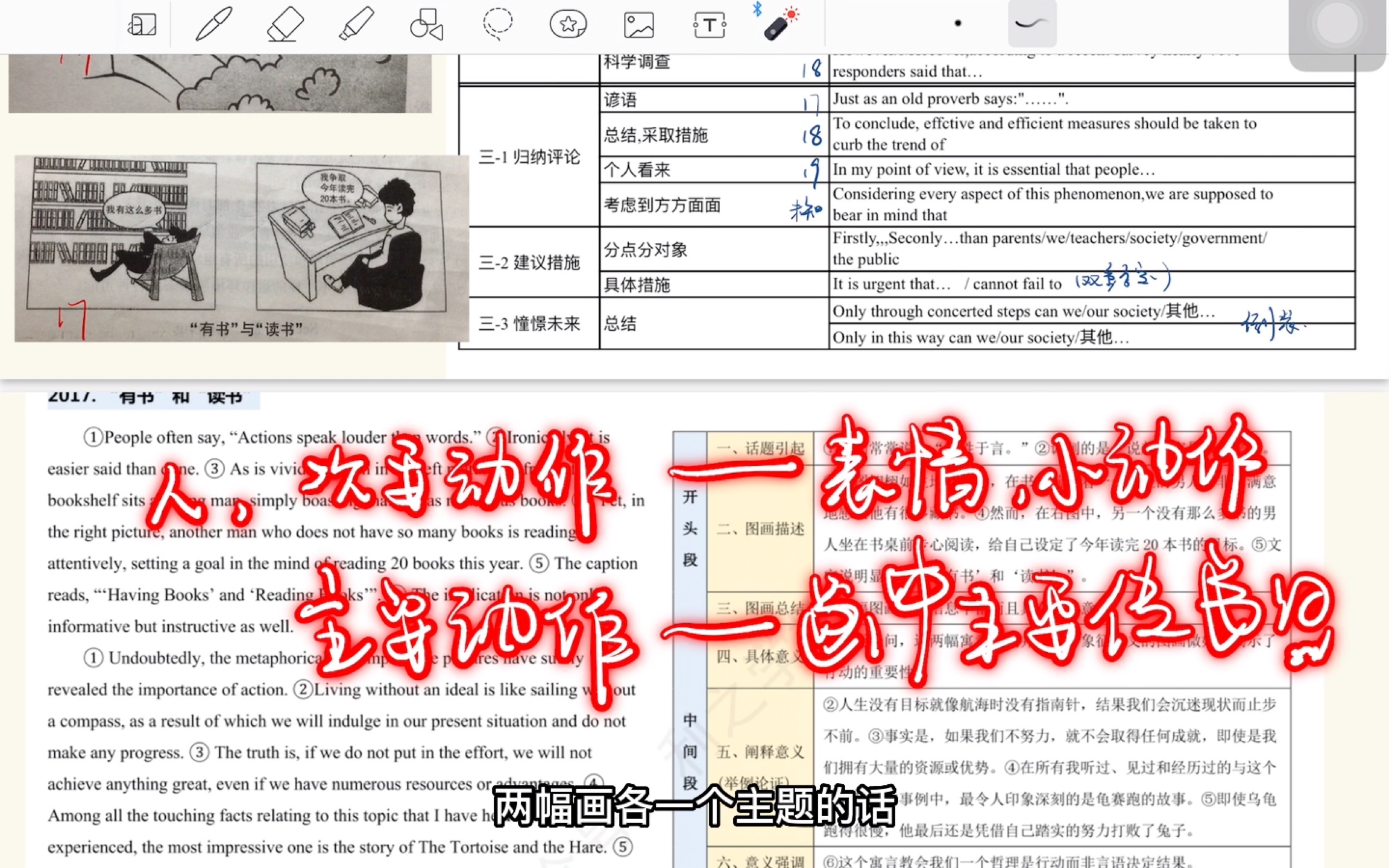
Task: Tap 'a compass, as a result of which' line
Action: [x=336, y=721]
